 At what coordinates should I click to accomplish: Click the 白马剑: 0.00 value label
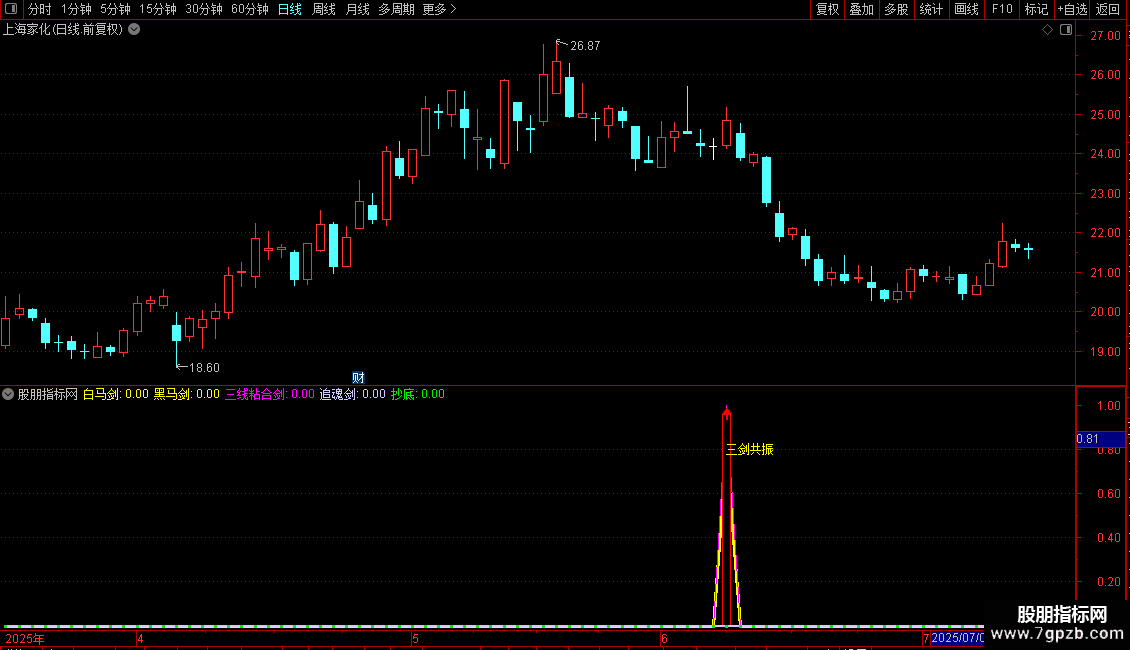click(x=115, y=394)
